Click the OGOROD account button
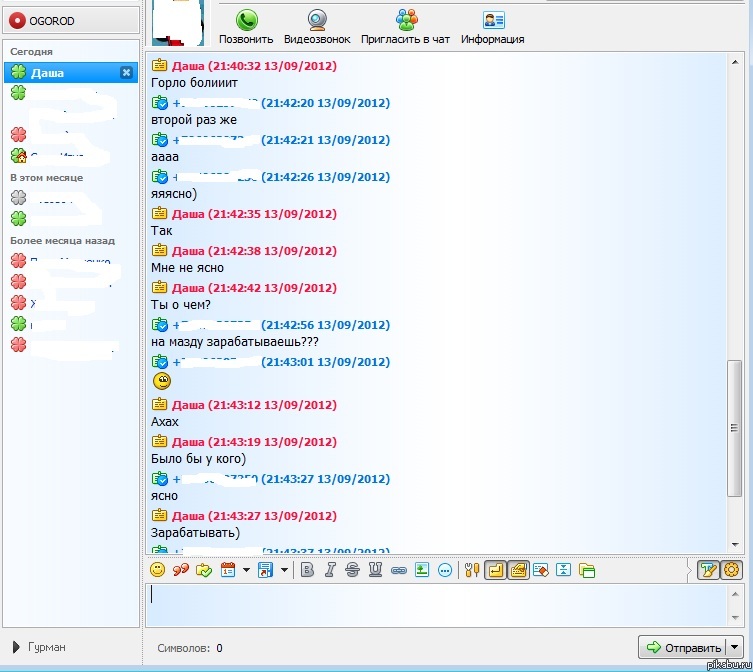 71,21
